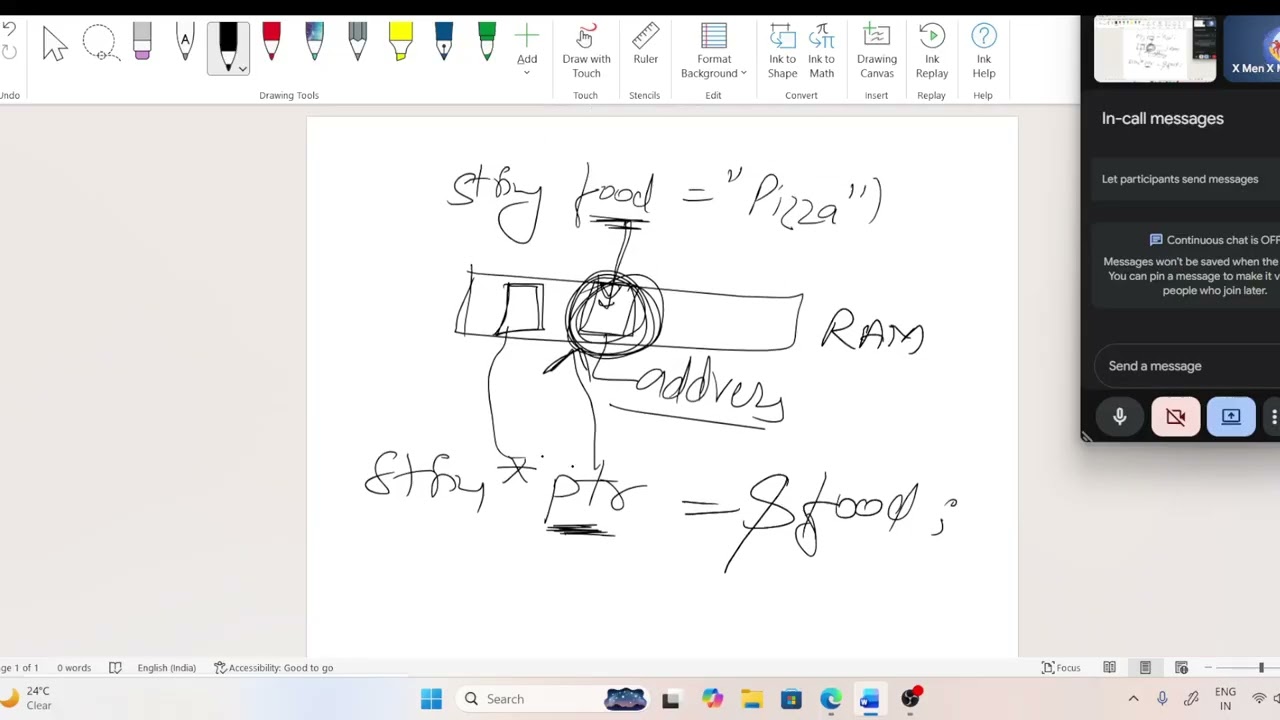Open Microsoft Edge from taskbar
Image resolution: width=1280 pixels, height=720 pixels.
point(831,699)
